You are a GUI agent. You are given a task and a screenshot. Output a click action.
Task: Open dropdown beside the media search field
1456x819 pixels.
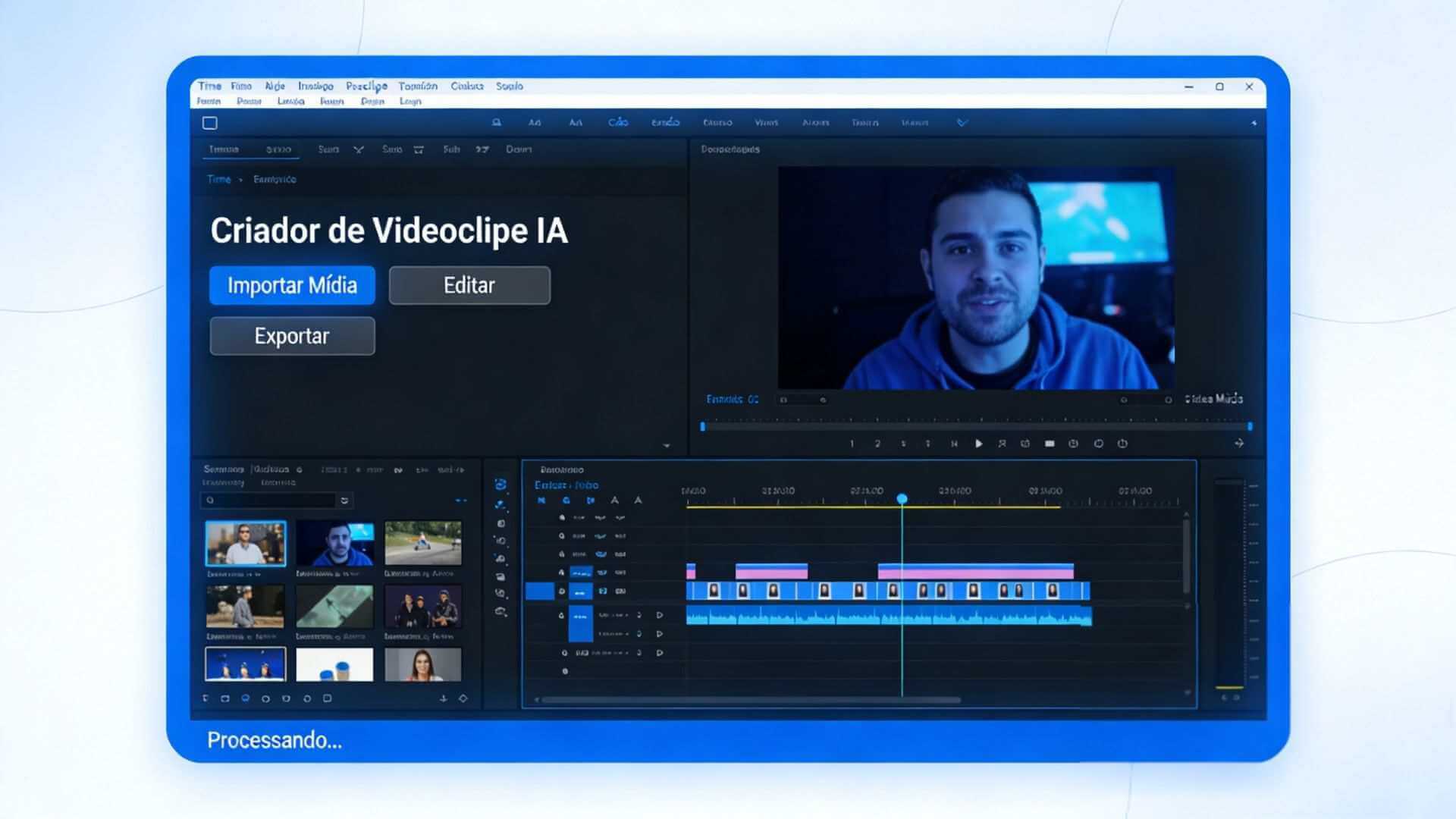pyautogui.click(x=345, y=500)
